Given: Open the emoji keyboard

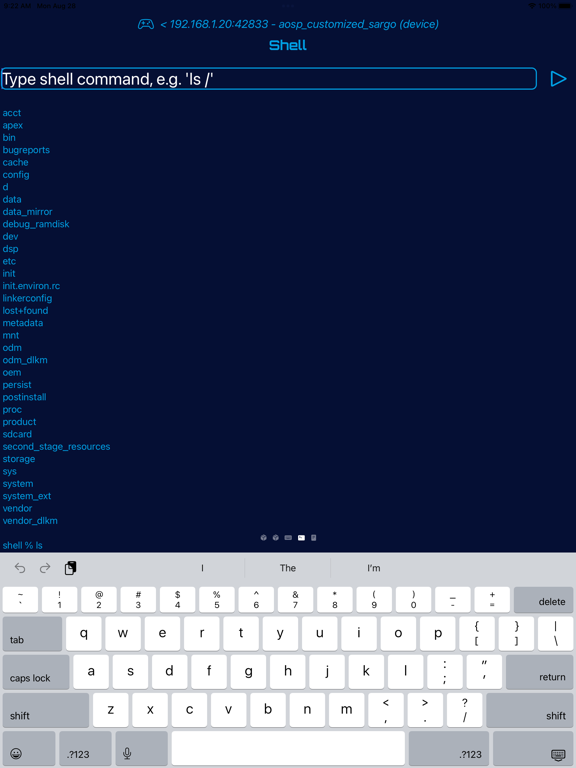Looking at the screenshot, I should pos(29,749).
